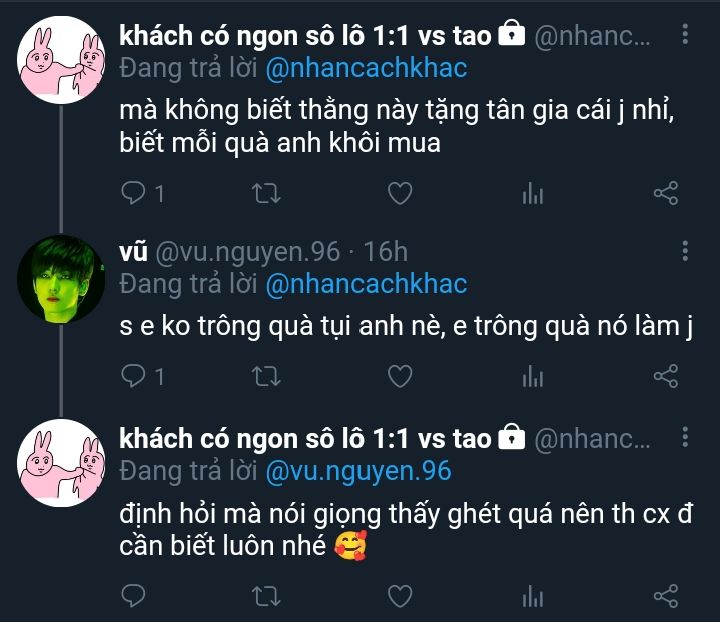720x622 pixels.
Task: View analytics of the first tweet
Action: coord(533,193)
